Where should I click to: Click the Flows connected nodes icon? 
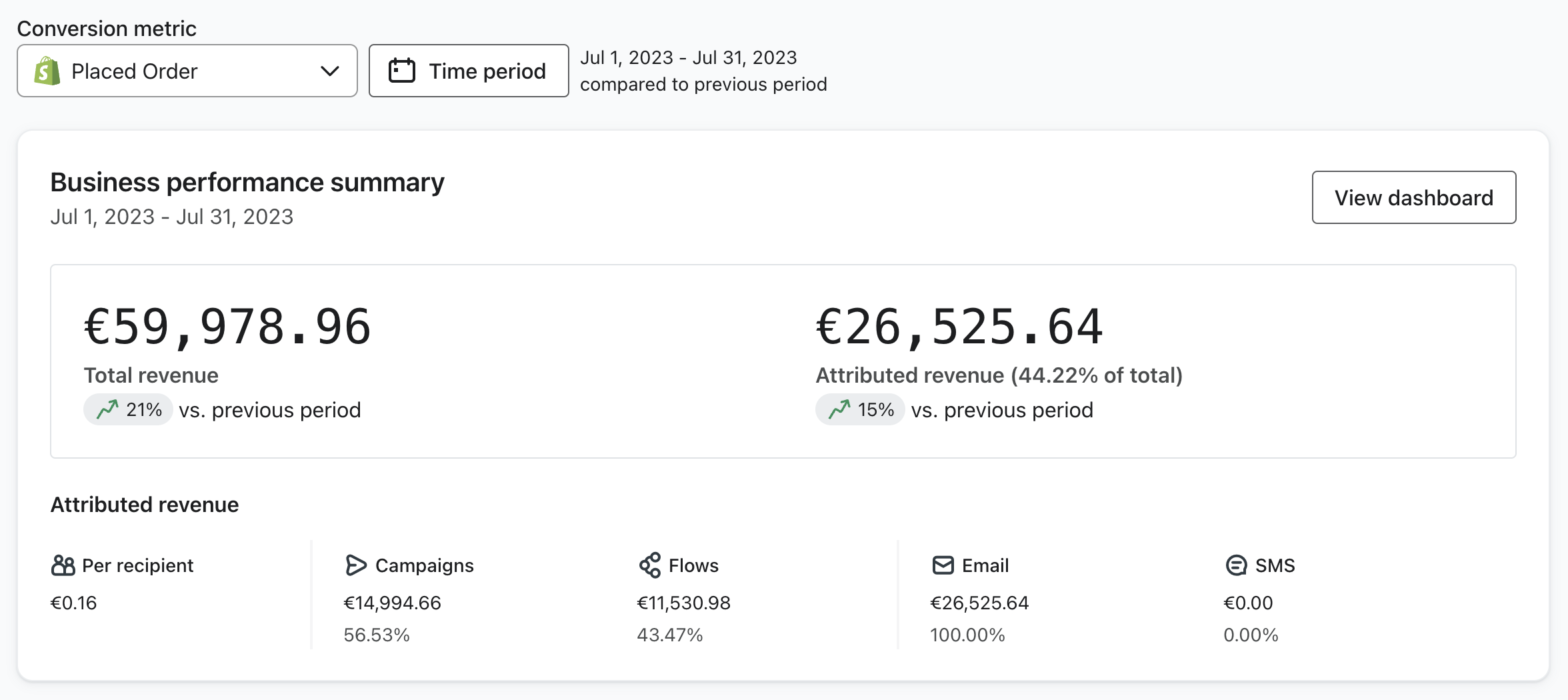tap(649, 565)
